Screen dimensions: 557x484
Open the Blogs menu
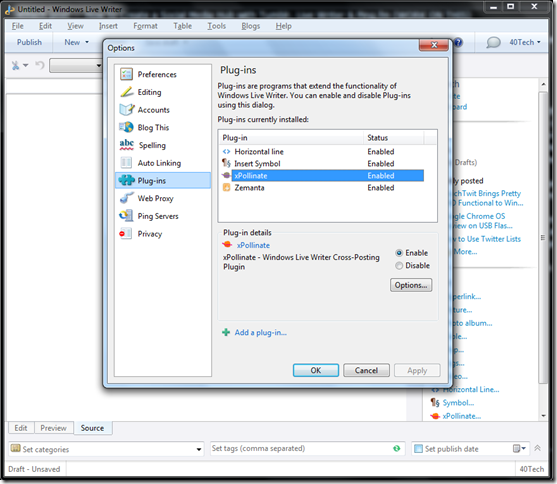(x=250, y=26)
